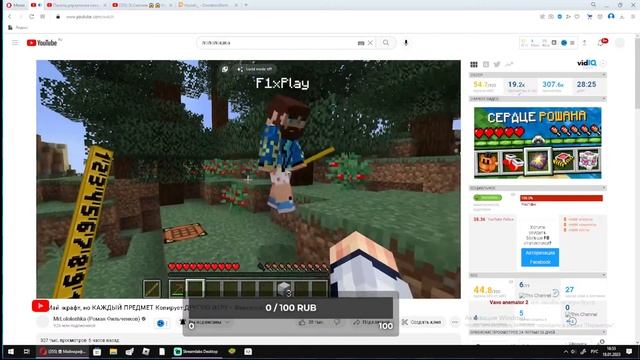This screenshot has height=360, width=640.
Task: Open the vidIQ trend chart icon
Action: point(509,64)
